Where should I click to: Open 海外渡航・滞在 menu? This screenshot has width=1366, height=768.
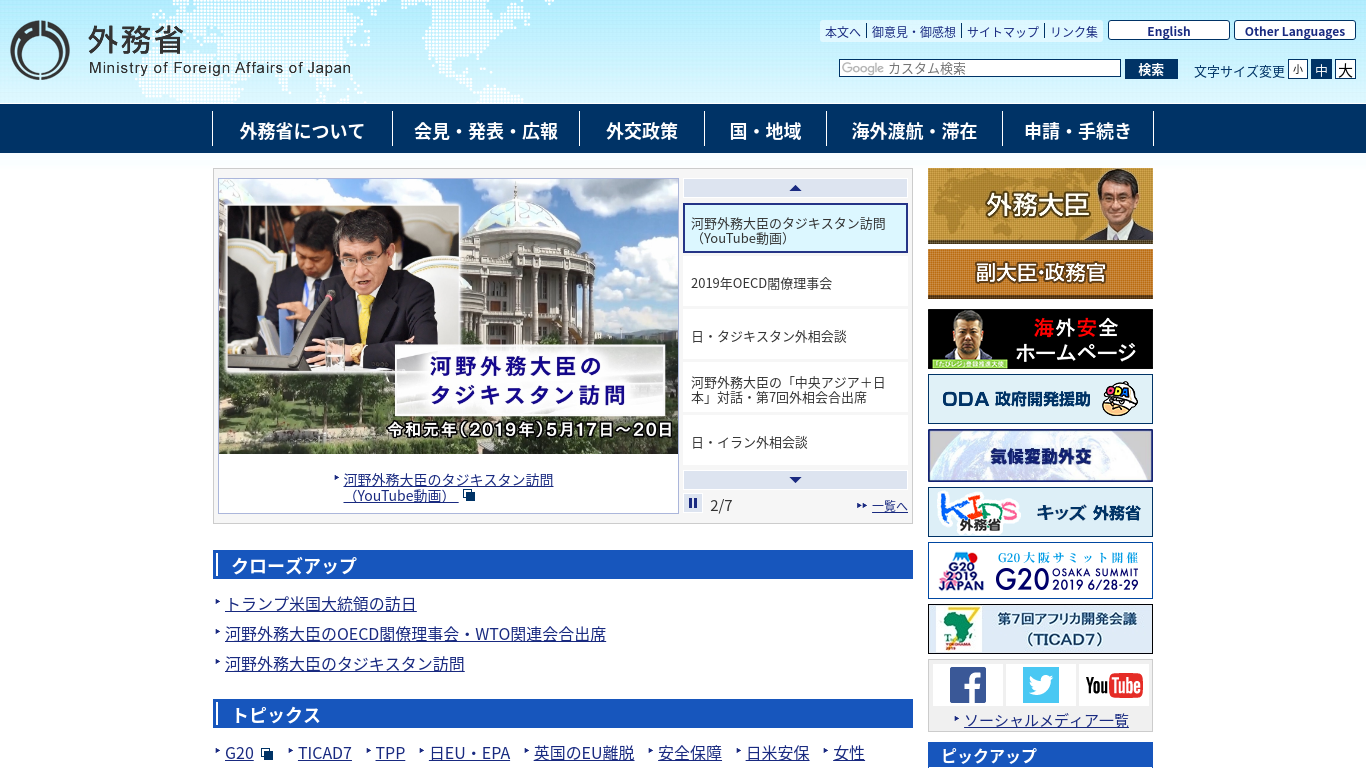tap(914, 130)
